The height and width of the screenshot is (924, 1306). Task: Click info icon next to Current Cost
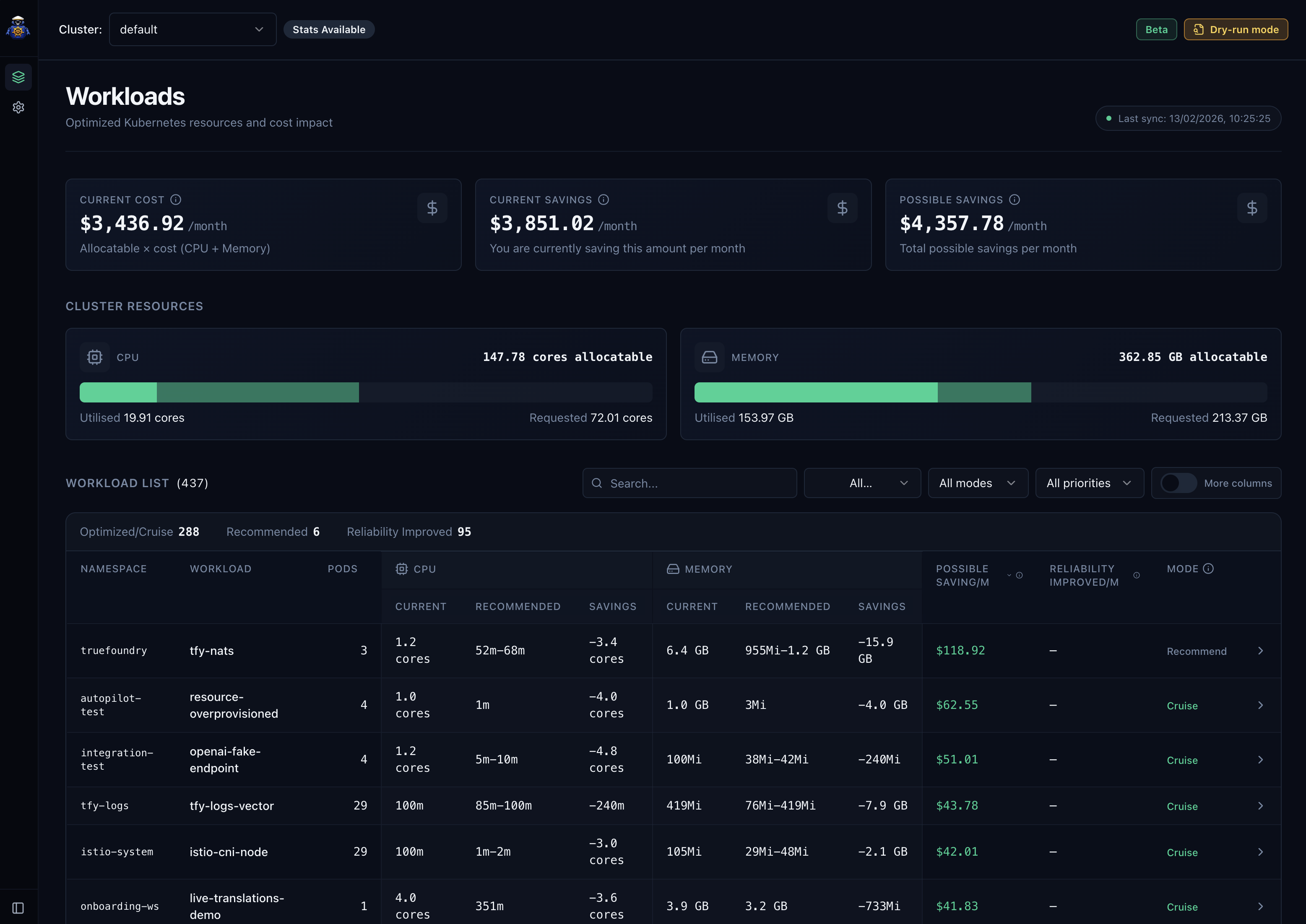pos(176,200)
